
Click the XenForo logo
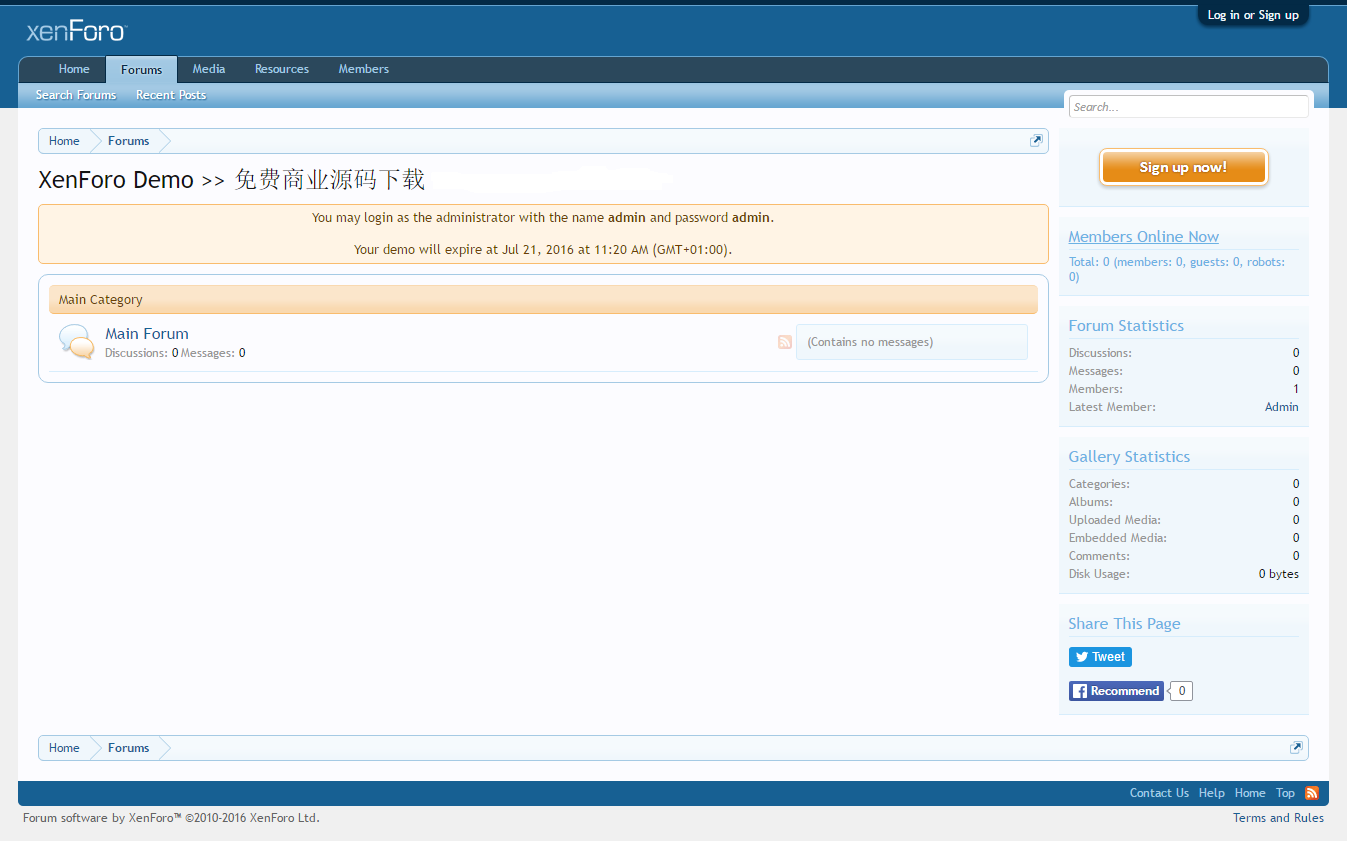click(76, 31)
